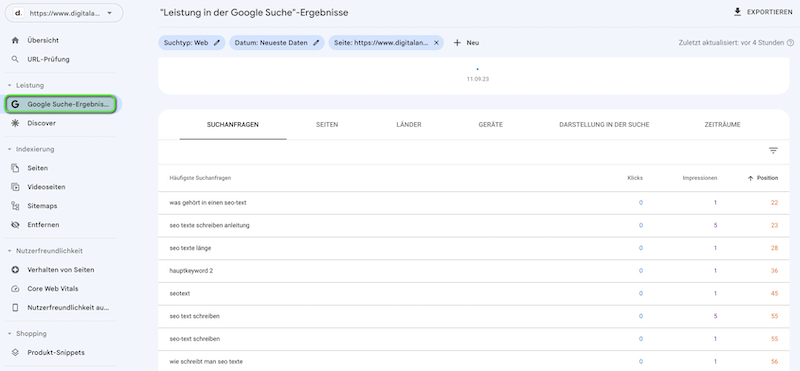This screenshot has height=371, width=800.
Task: Open the Datum: Neueste Daten chip
Action: pyautogui.click(x=277, y=43)
